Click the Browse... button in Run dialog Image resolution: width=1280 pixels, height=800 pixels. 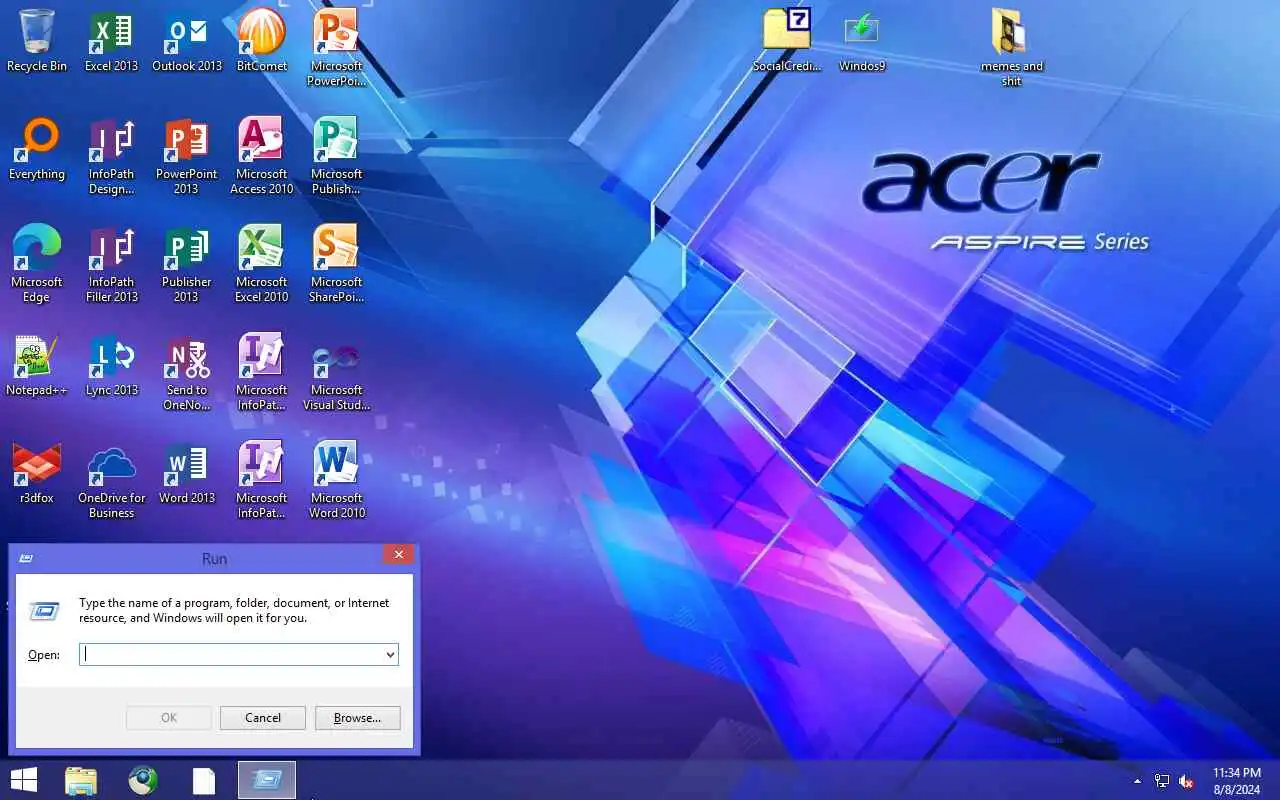(357, 718)
